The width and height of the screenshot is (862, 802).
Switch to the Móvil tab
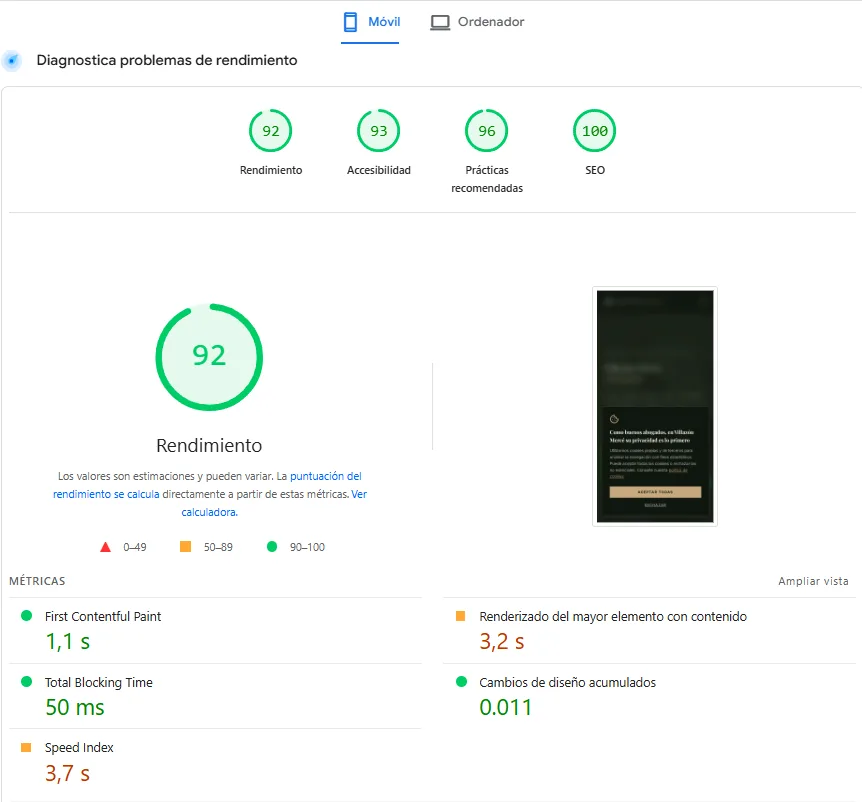tap(370, 22)
